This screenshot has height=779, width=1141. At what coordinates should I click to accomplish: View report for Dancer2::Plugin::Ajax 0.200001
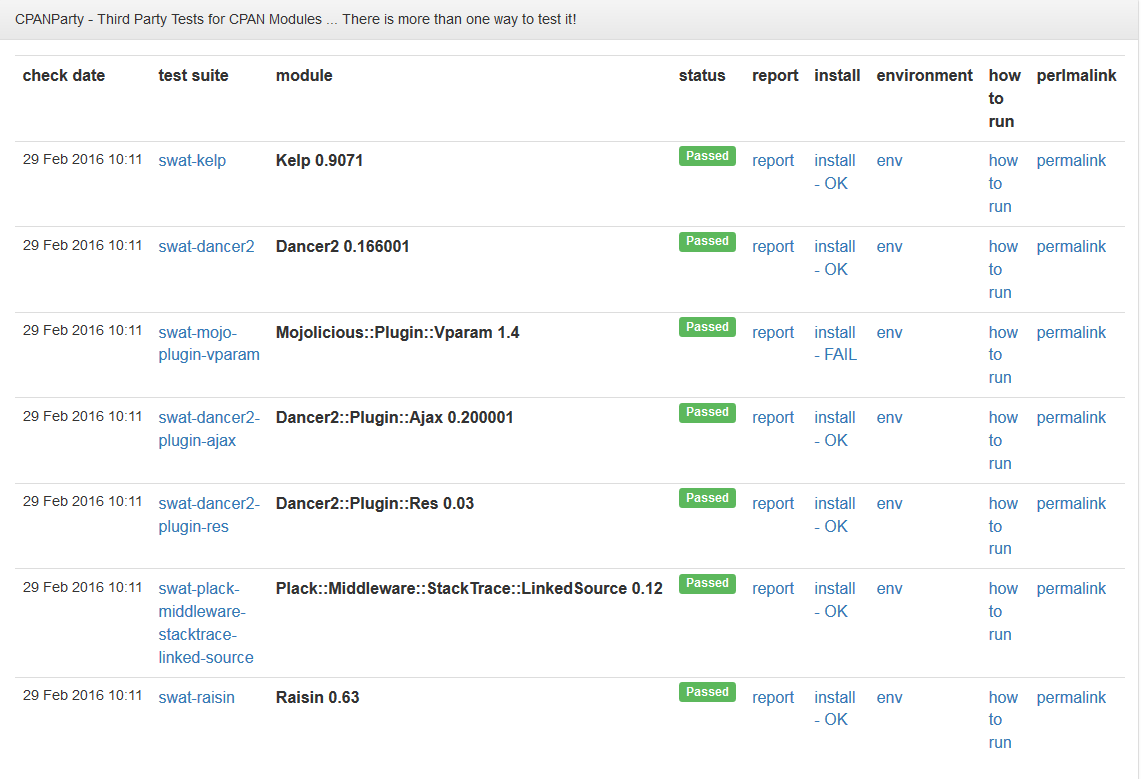pos(773,418)
